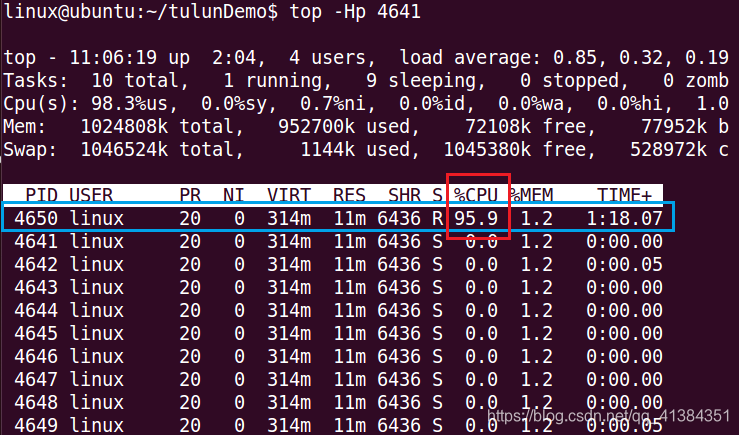Click the load average value '0.32'

645,57
